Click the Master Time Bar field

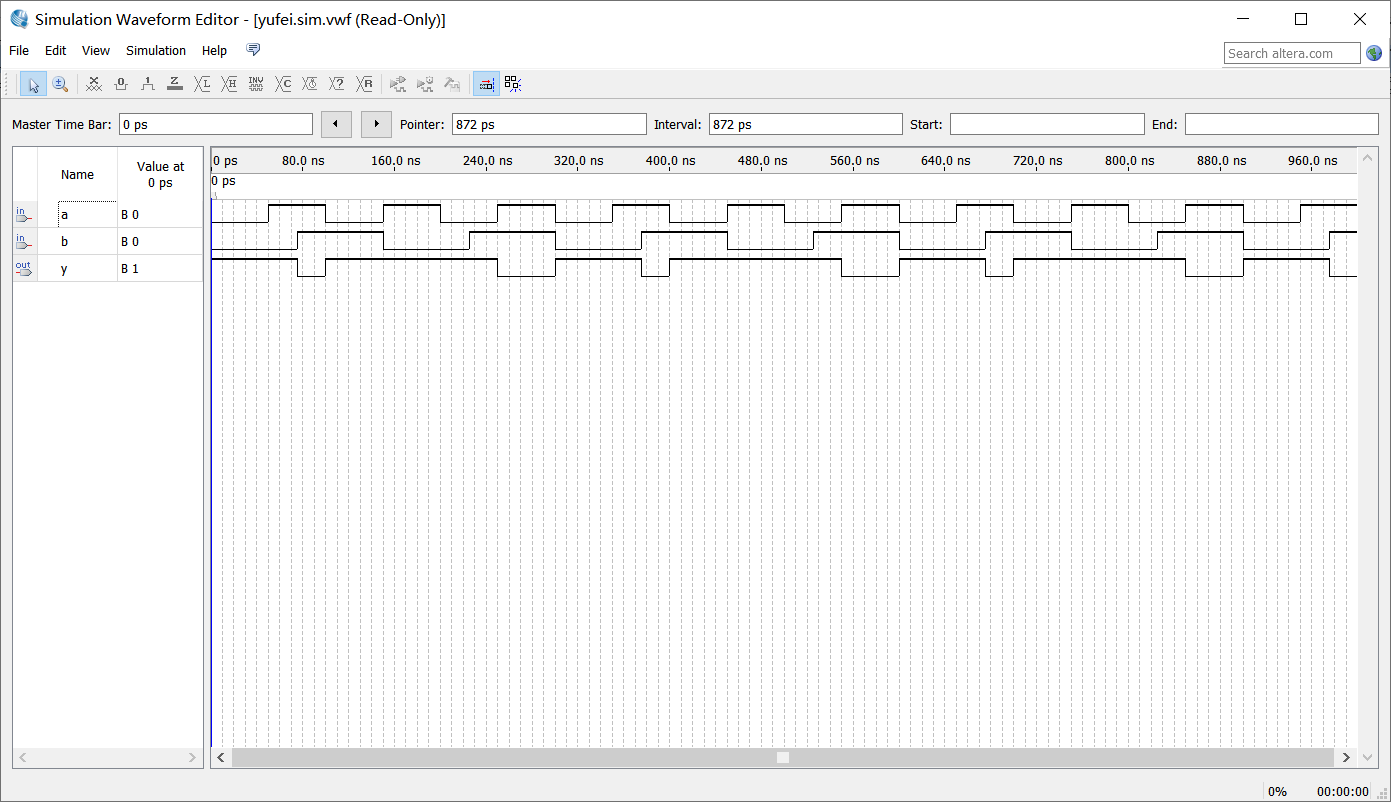(x=216, y=124)
